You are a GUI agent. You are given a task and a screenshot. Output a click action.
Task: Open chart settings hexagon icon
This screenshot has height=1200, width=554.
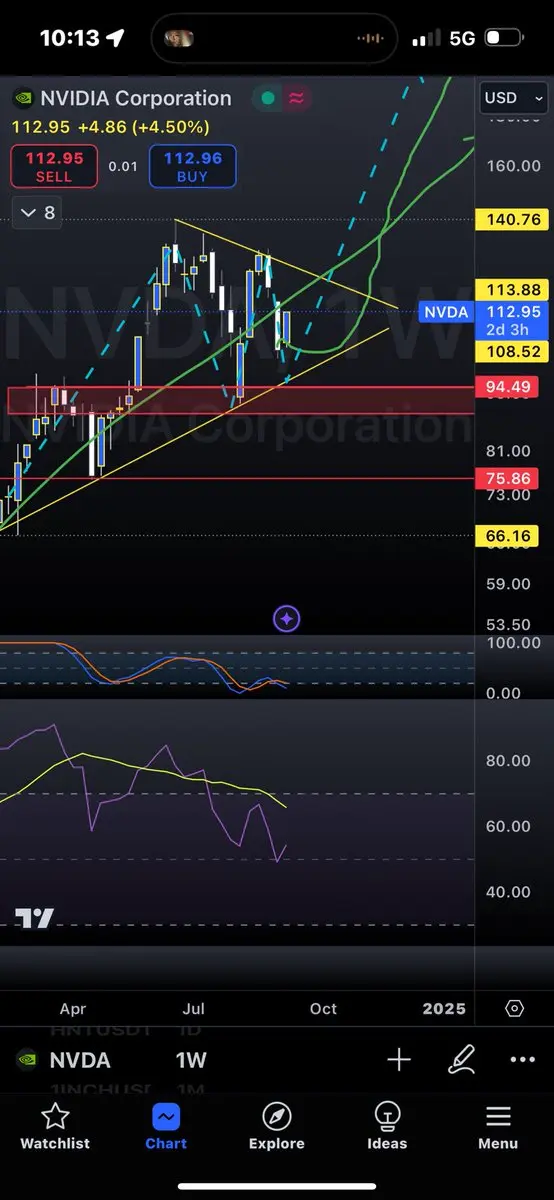[514, 1008]
